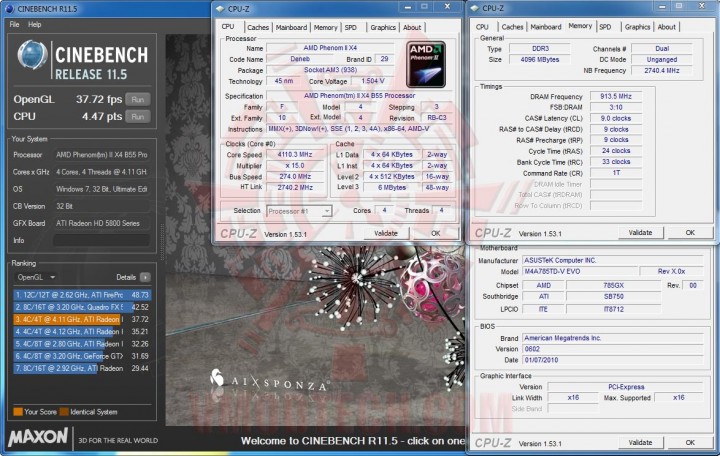Click left CPU-Z title bar icon
The width and height of the screenshot is (720, 456).
pos(220,8)
